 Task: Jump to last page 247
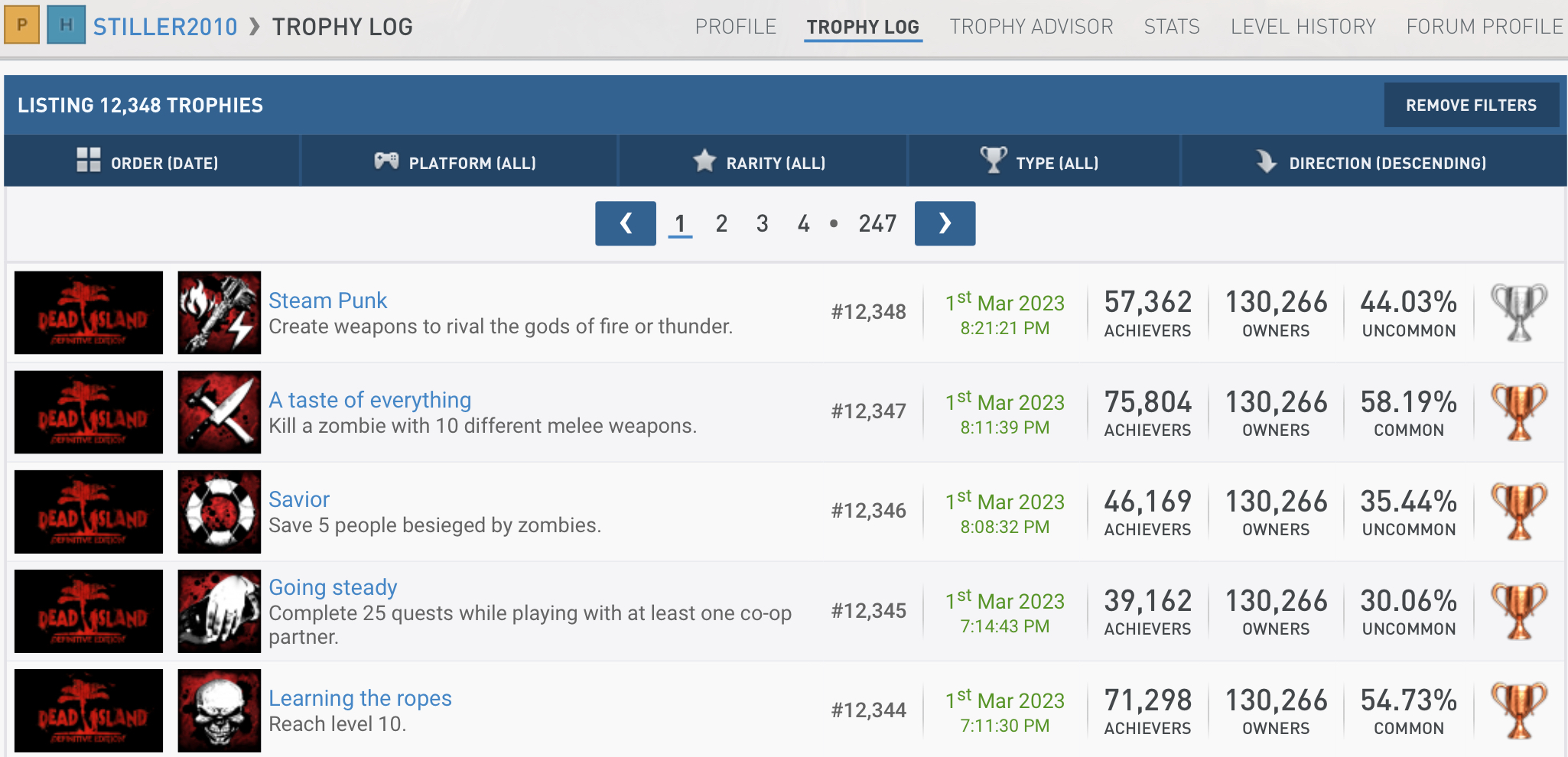tap(877, 223)
